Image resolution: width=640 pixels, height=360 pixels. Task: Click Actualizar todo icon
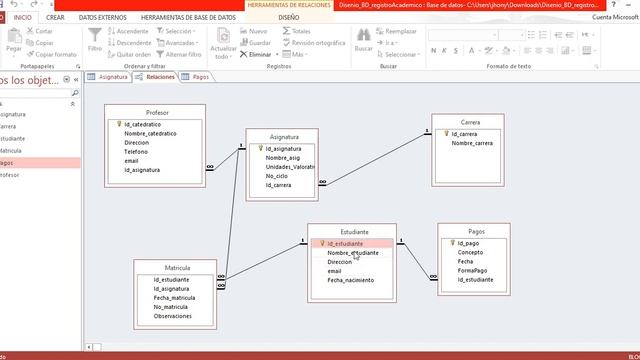point(223,36)
